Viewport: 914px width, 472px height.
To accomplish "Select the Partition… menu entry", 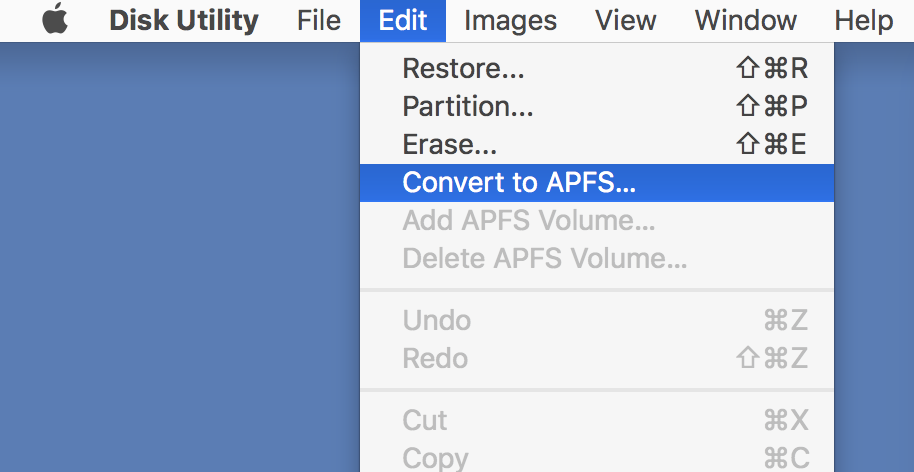I will [597, 107].
